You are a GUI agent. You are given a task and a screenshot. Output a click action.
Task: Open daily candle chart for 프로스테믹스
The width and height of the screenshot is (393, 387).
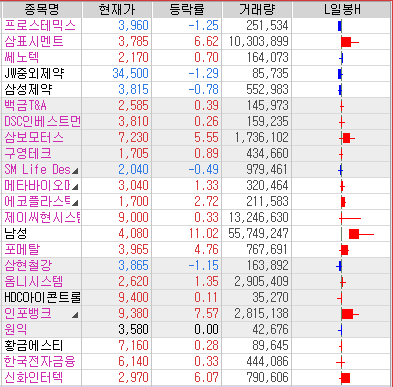(340, 26)
